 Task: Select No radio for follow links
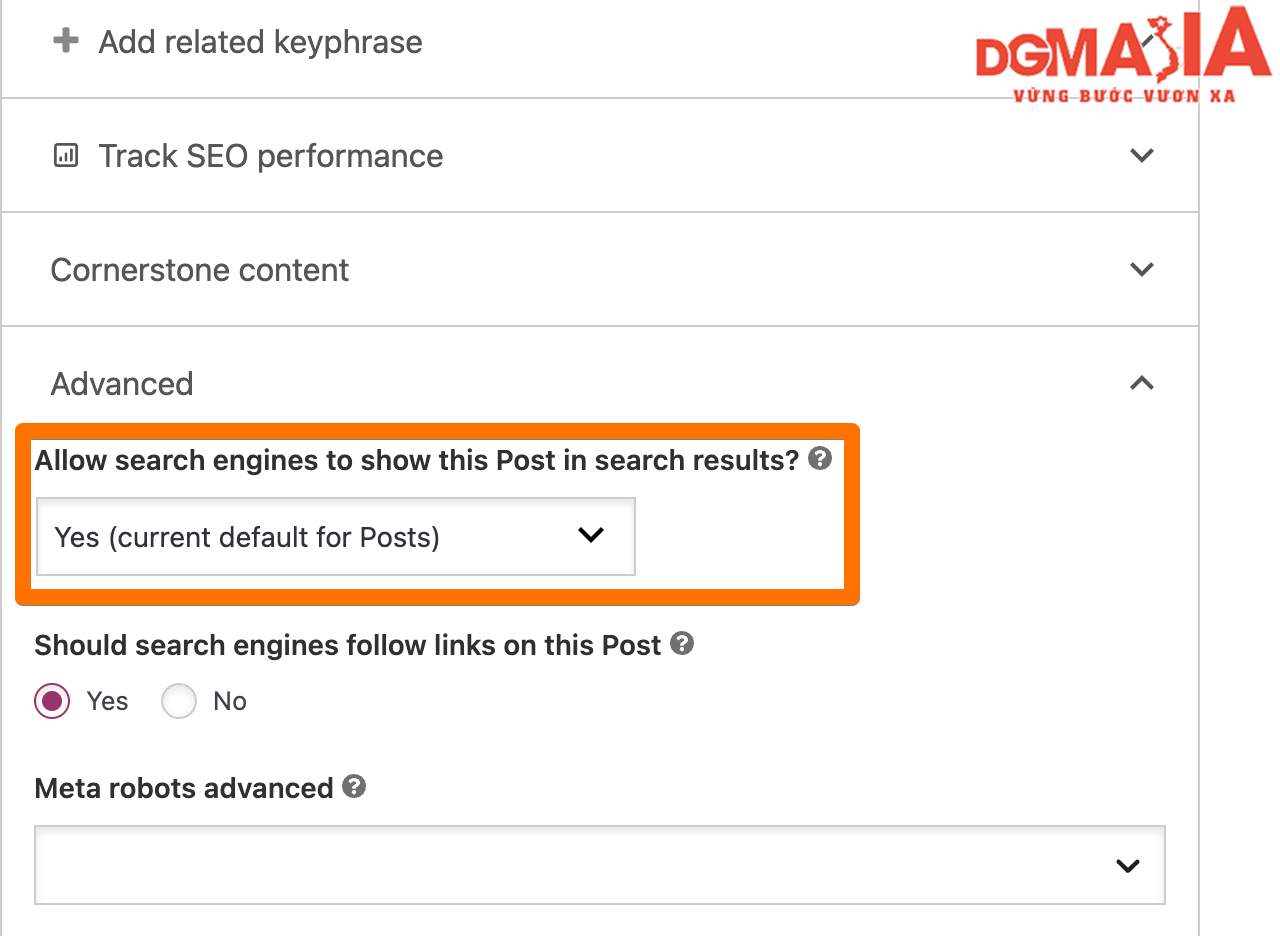pos(178,701)
